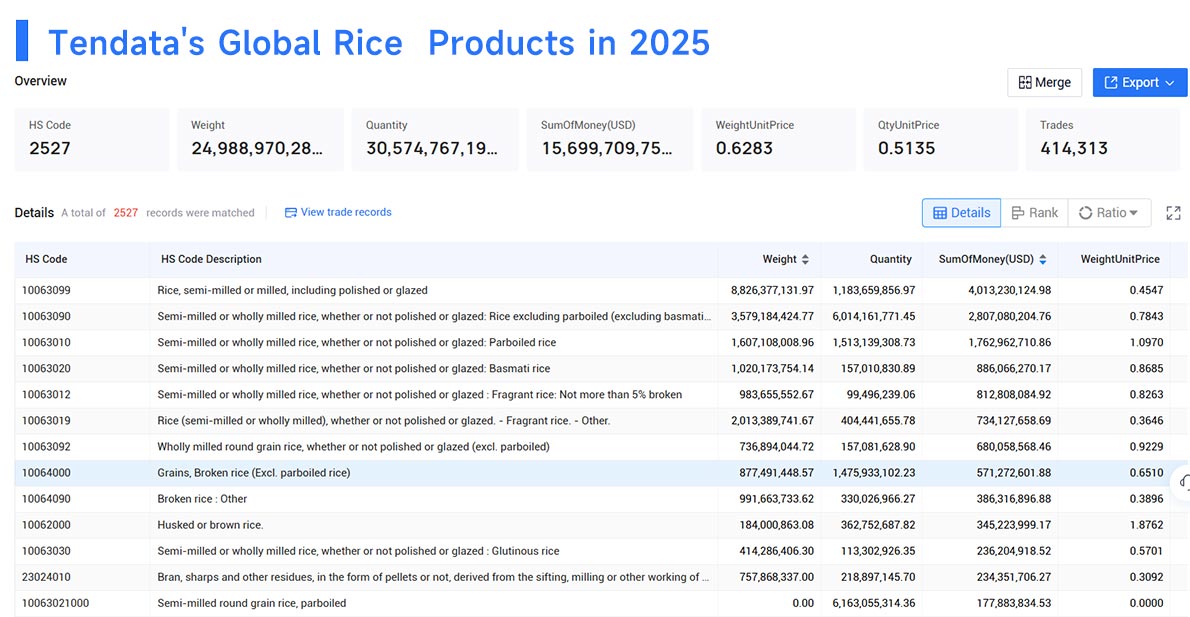Screen dimensions: 1190x617
Task: Open the Ratio dropdown
Action: pos(1109,213)
